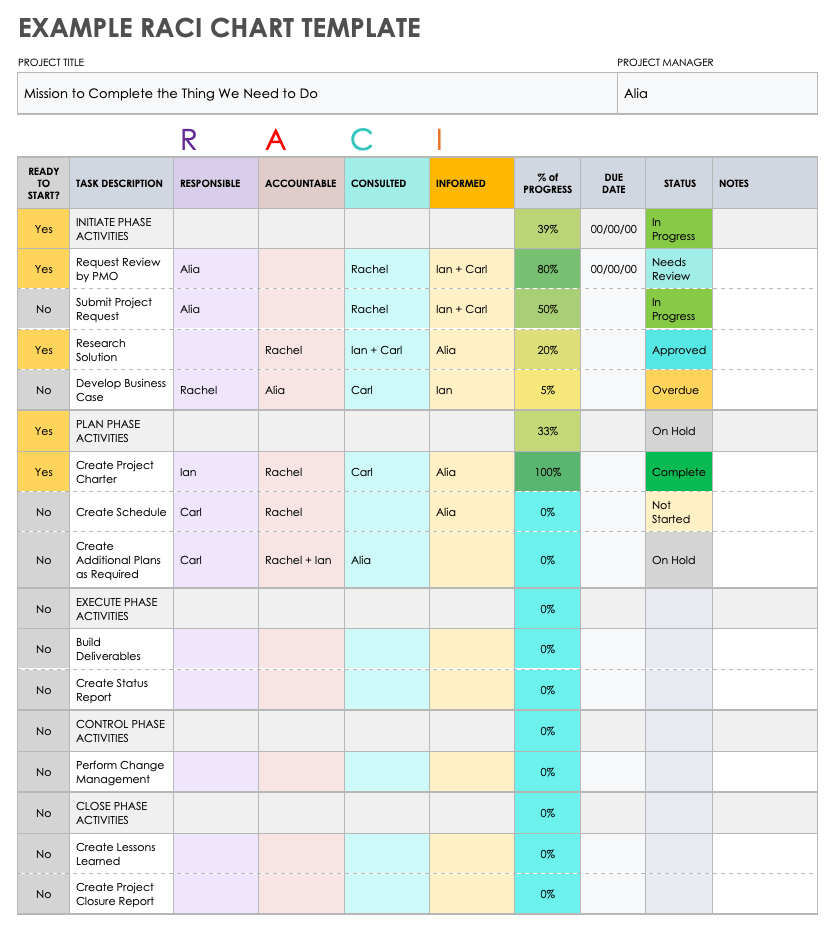
Task: Select the Project Manager field containing Alia
Action: [717, 94]
